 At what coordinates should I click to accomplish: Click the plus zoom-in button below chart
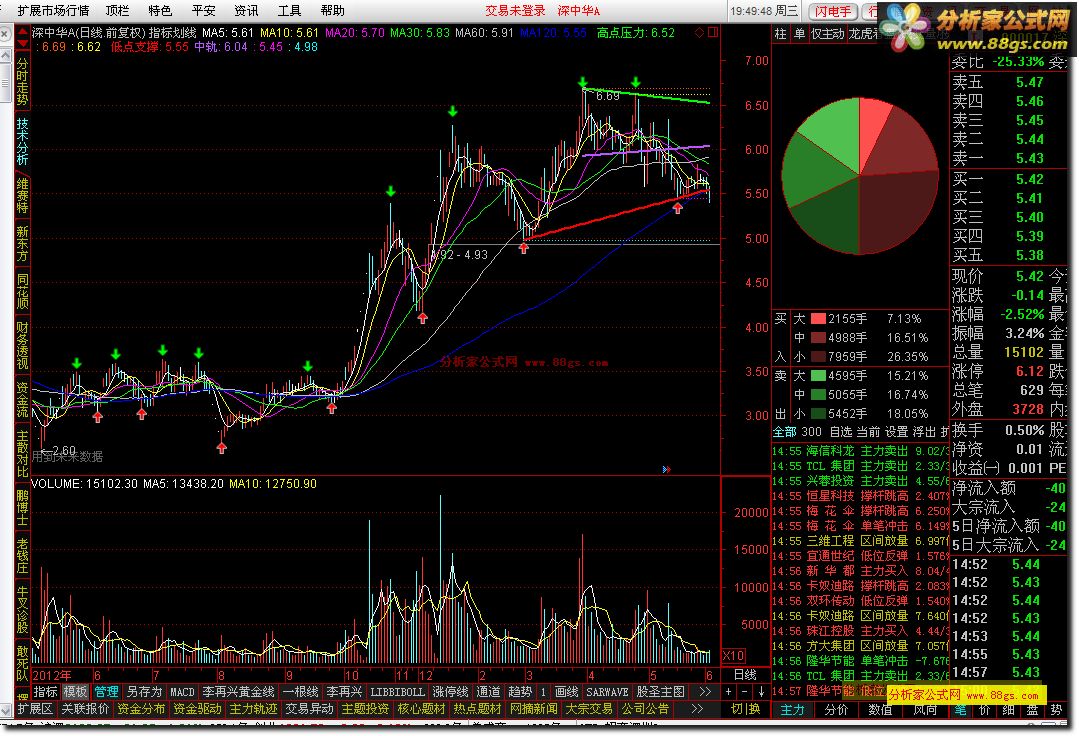point(729,691)
